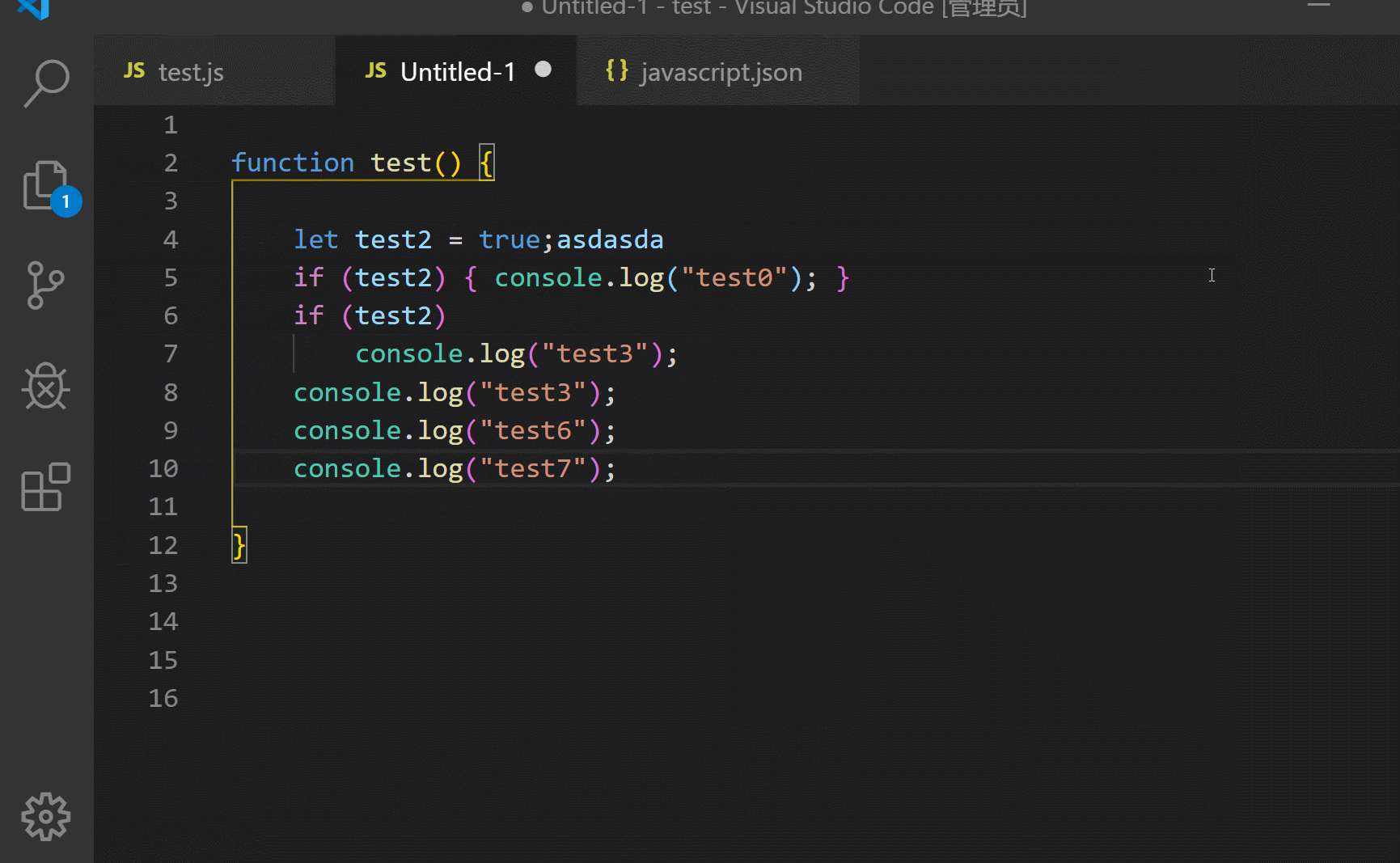Place cursor inside console.log("test7") statement
The width and height of the screenshot is (1400, 863).
tap(453, 468)
